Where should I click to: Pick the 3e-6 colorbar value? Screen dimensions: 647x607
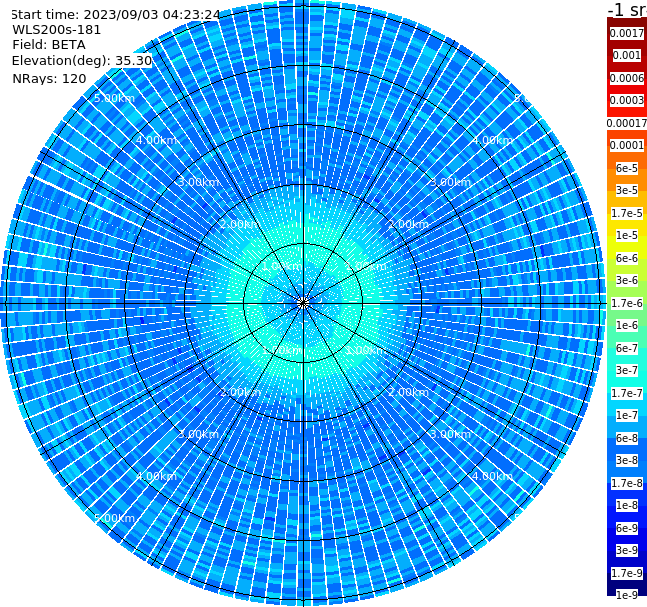(627, 280)
